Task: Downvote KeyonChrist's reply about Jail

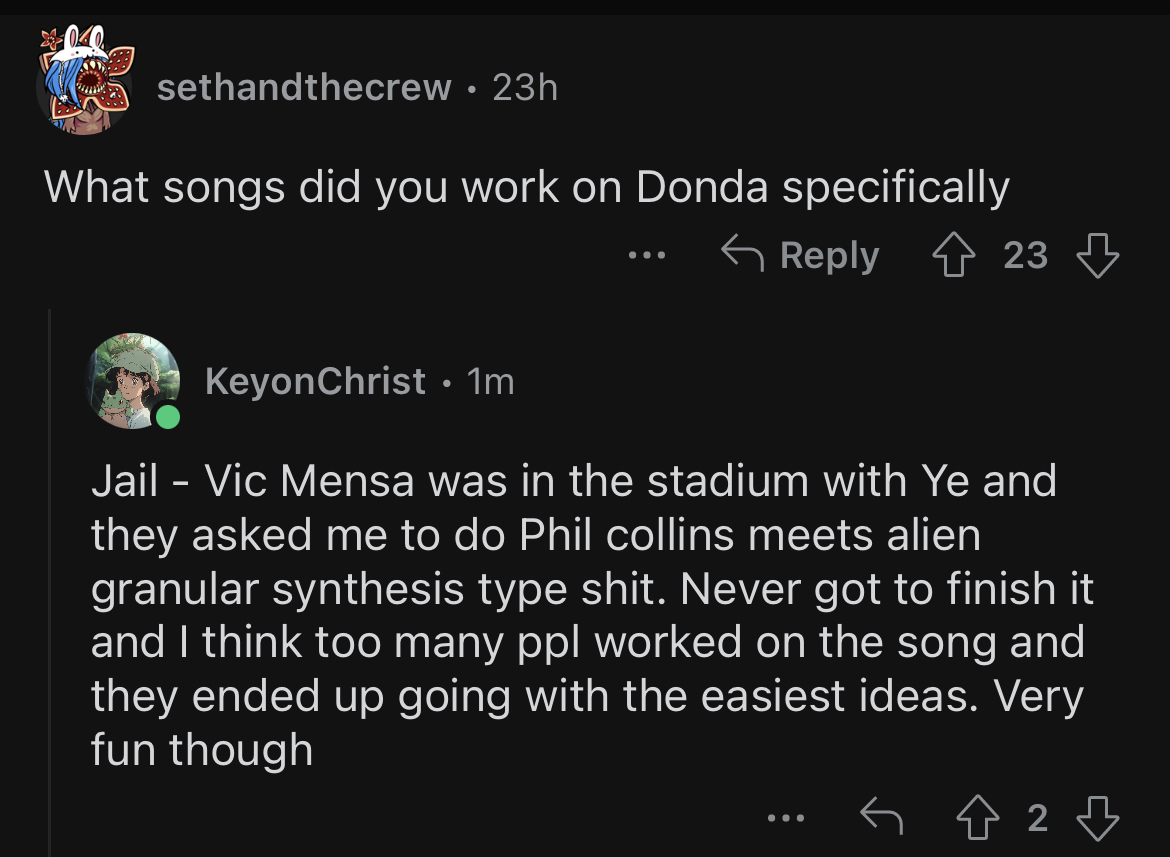Action: coord(1097,819)
